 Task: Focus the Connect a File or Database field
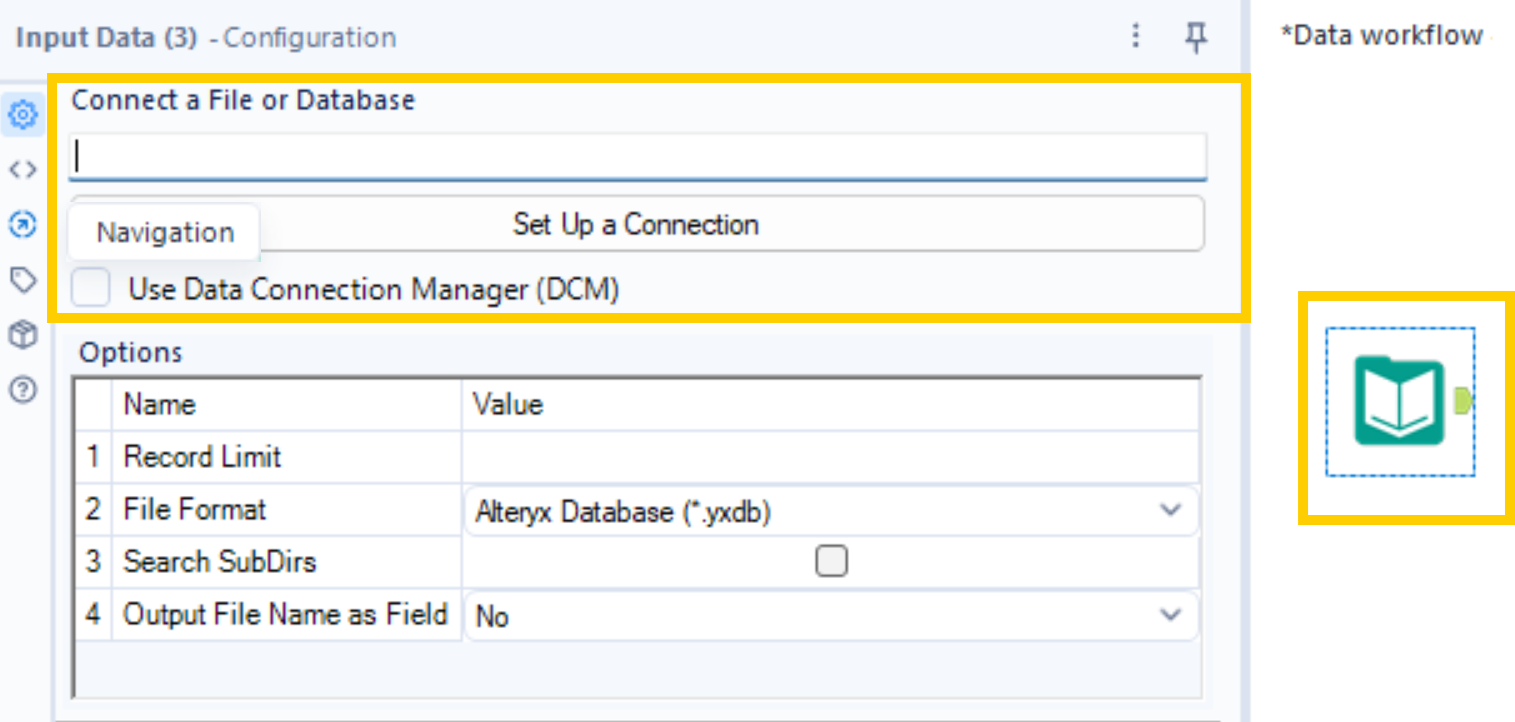638,156
